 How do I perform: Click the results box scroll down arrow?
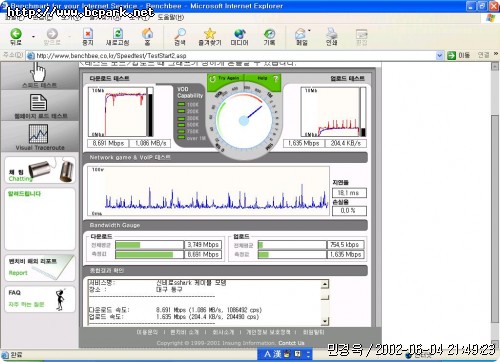coord(325,322)
